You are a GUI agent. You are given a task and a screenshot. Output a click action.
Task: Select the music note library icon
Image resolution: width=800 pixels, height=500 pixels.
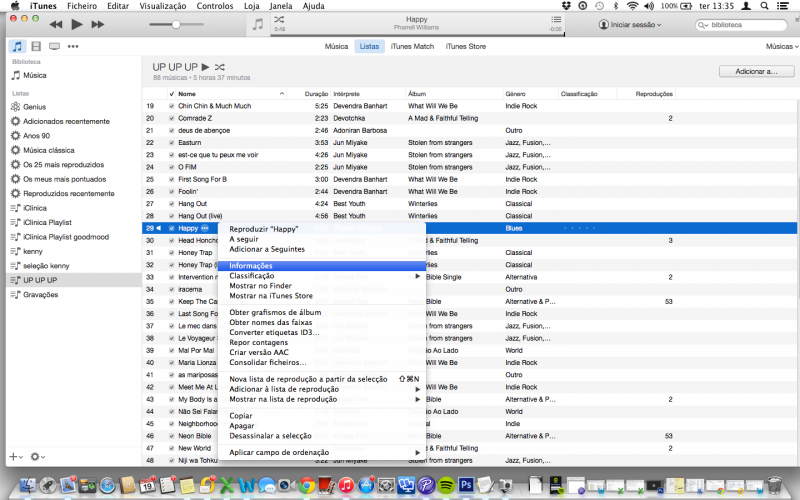17,46
